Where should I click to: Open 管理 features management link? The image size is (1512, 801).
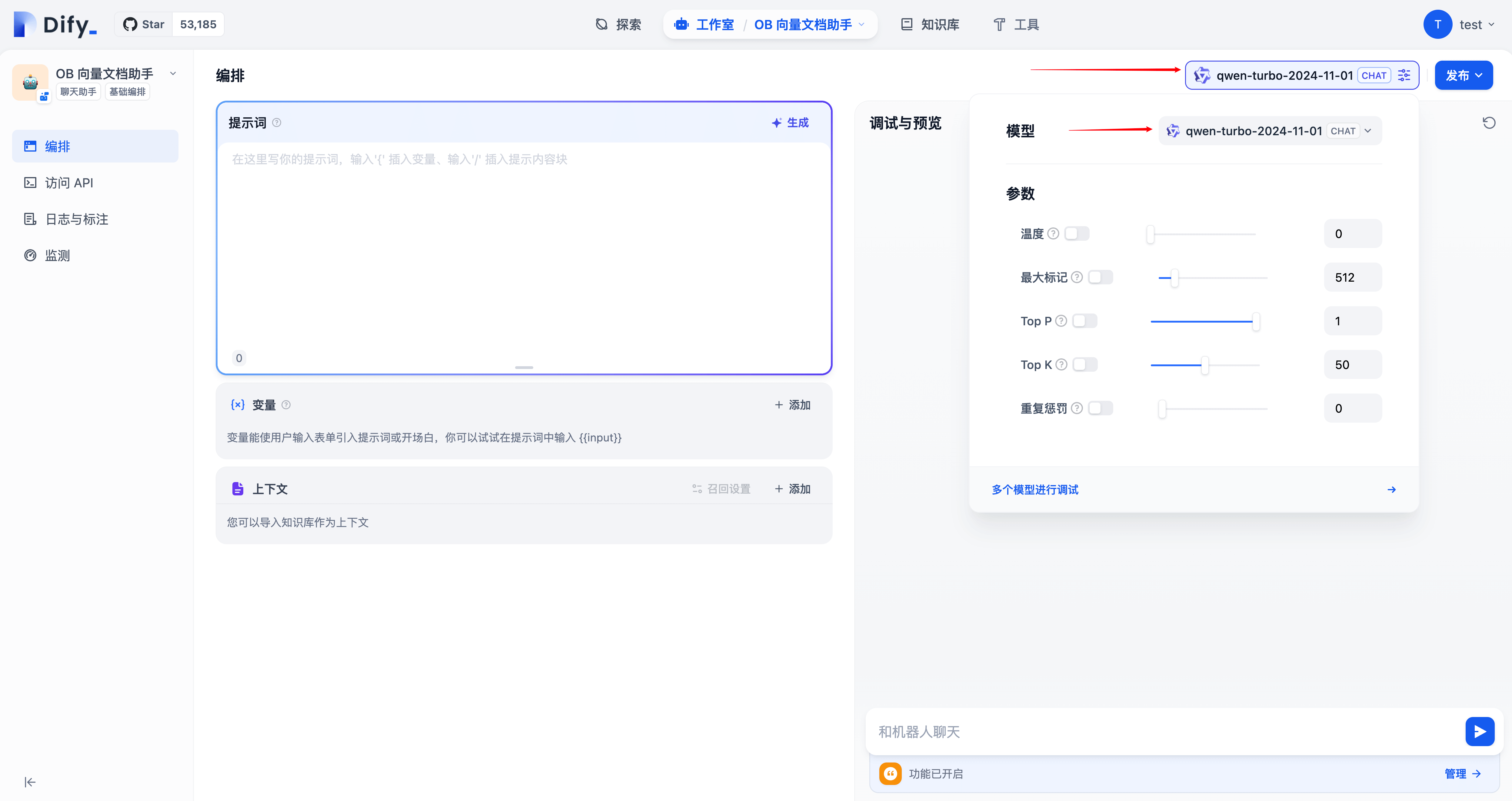pyautogui.click(x=1463, y=774)
